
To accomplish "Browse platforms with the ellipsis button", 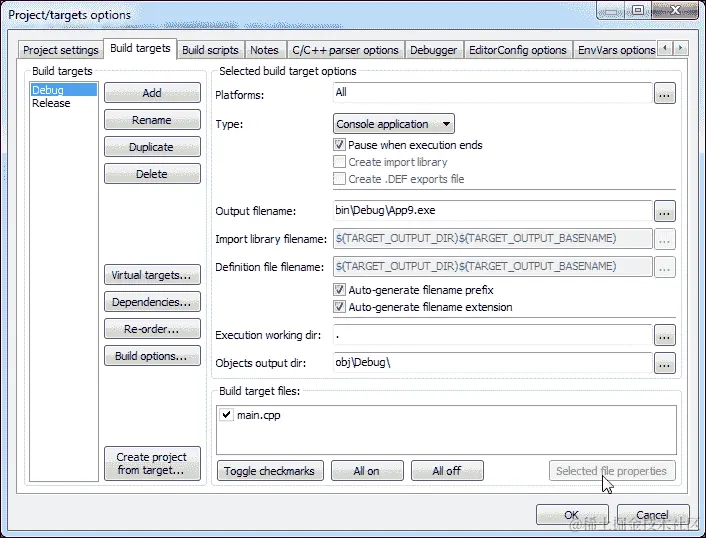I will 665,93.
